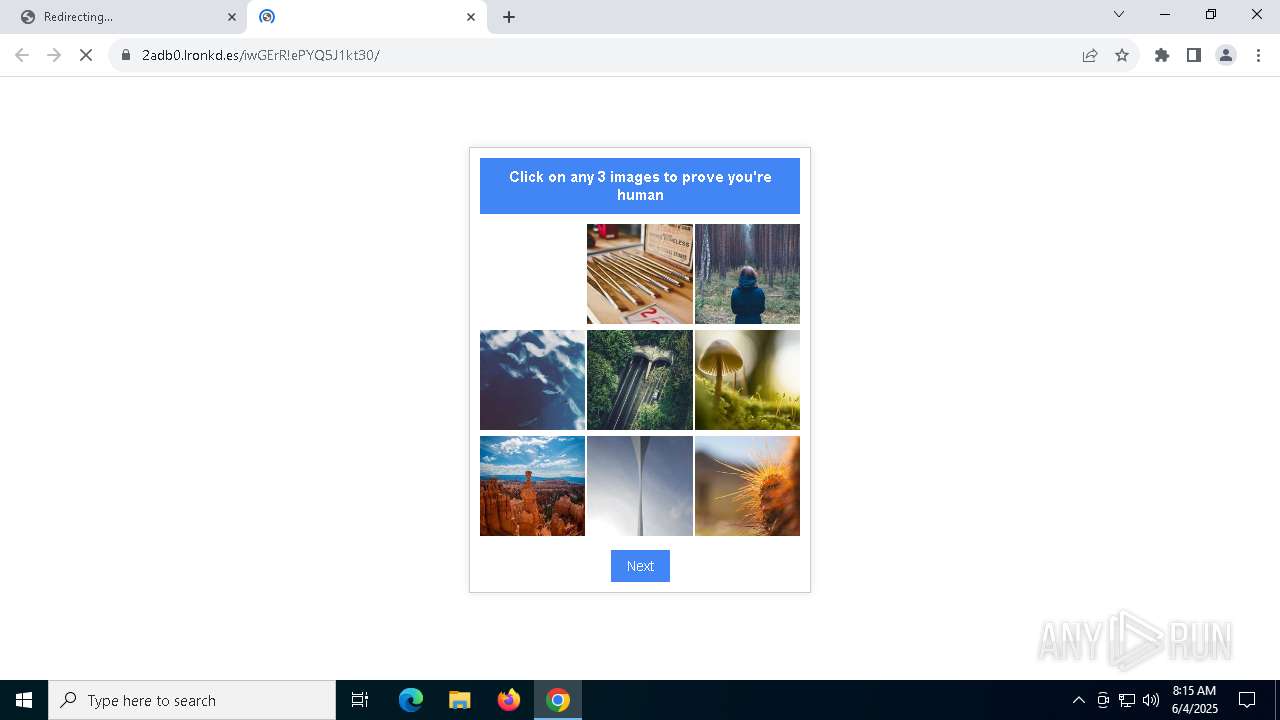The image size is (1280, 720).
Task: Bookmark this page with star
Action: [x=1122, y=55]
